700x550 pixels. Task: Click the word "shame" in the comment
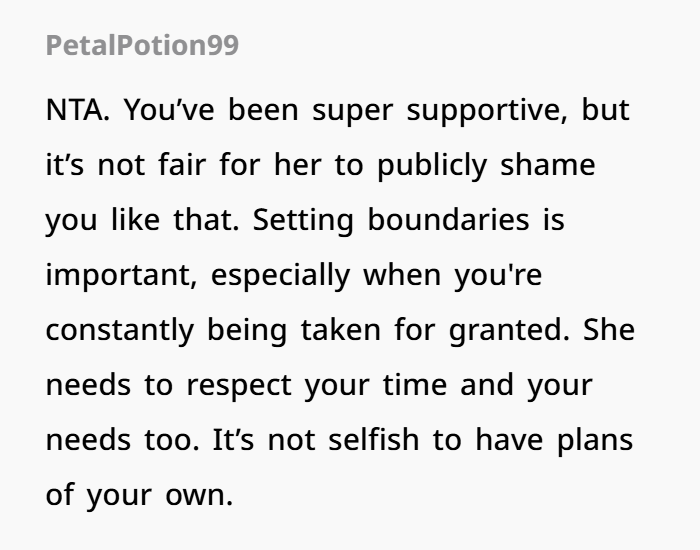548,165
